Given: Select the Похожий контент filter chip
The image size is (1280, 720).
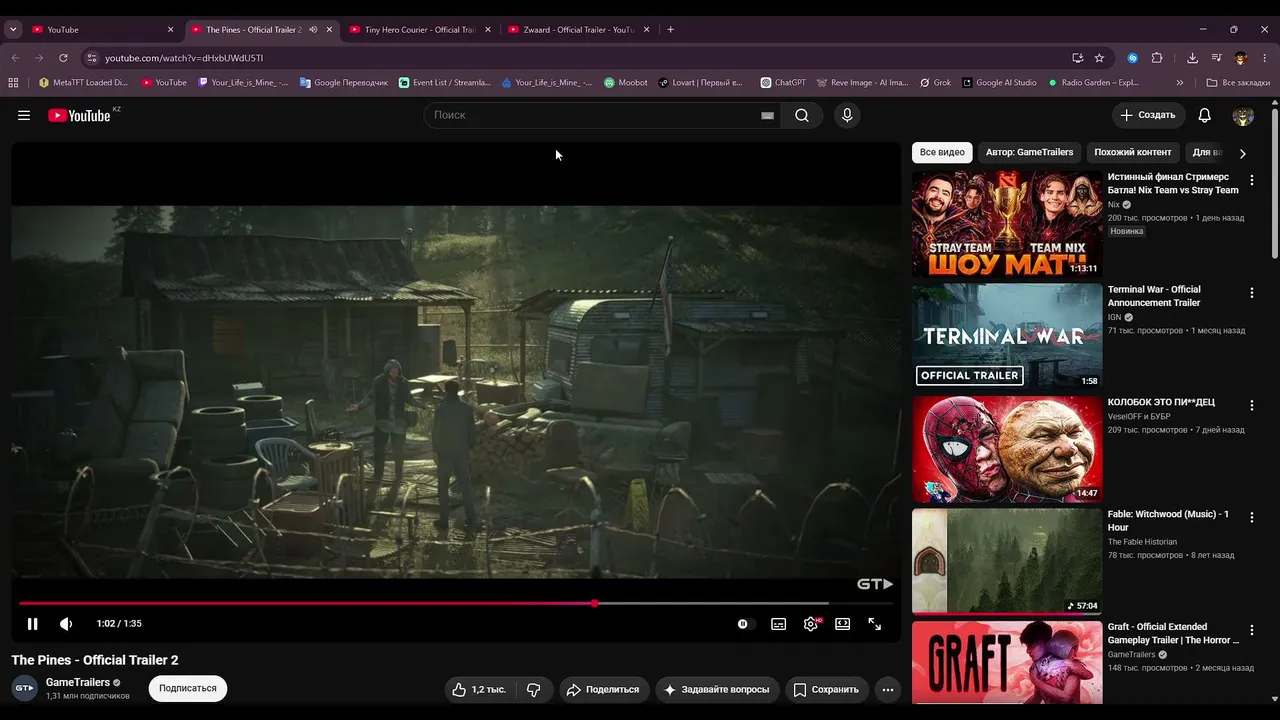Looking at the screenshot, I should pyautogui.click(x=1132, y=152).
